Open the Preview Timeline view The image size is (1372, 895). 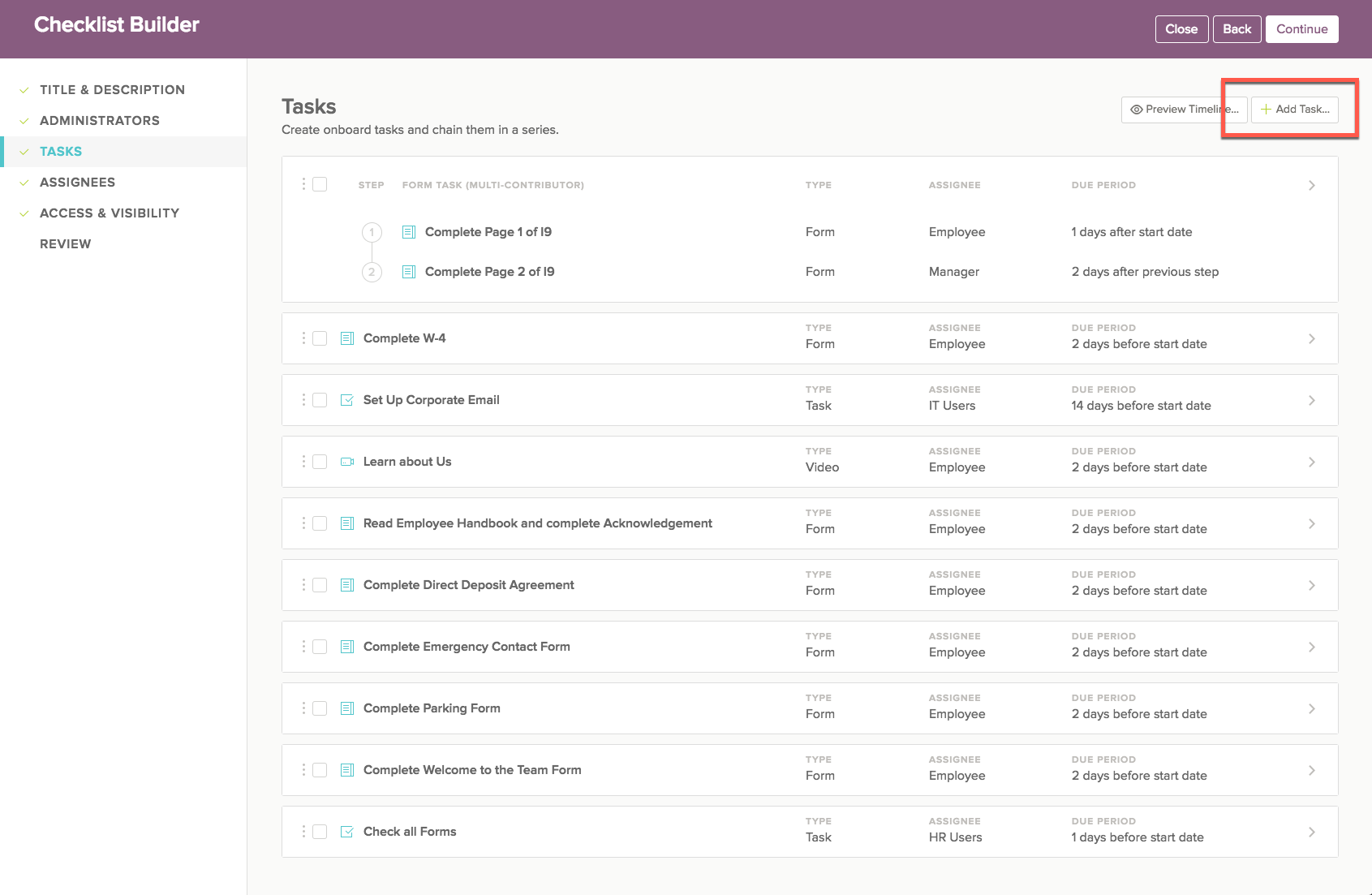[1185, 110]
